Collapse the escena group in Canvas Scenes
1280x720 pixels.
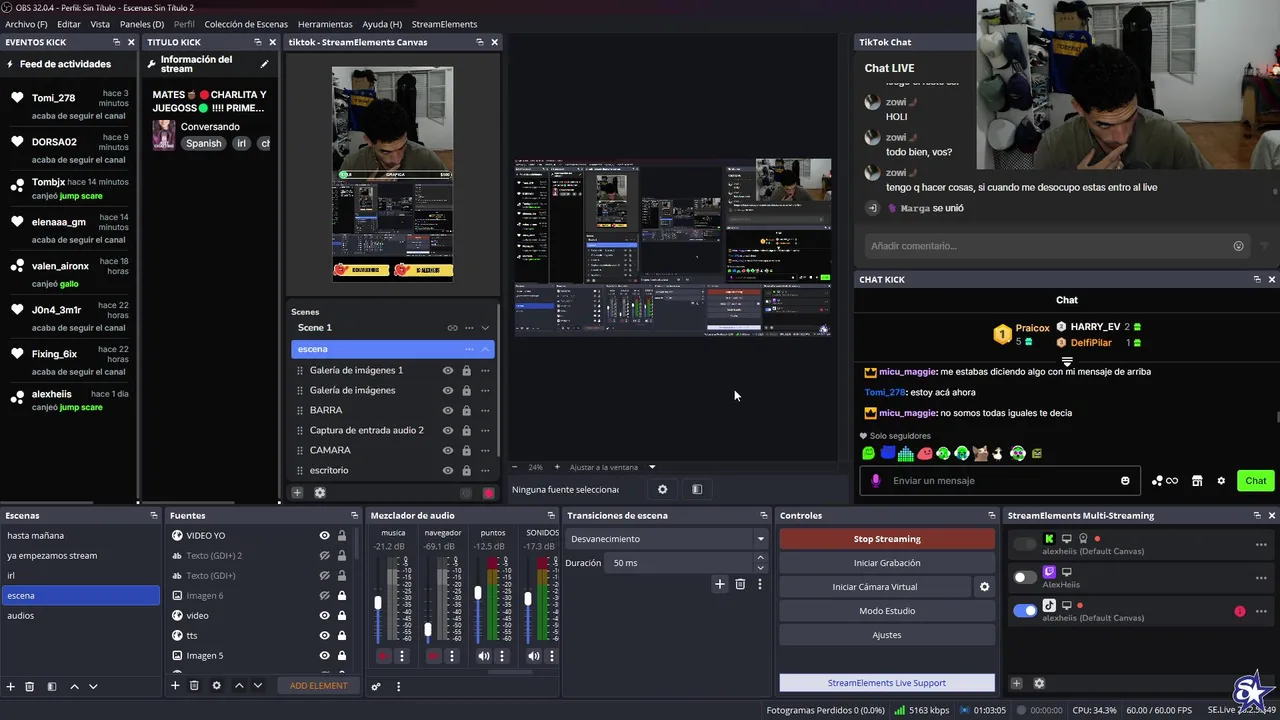[485, 349]
